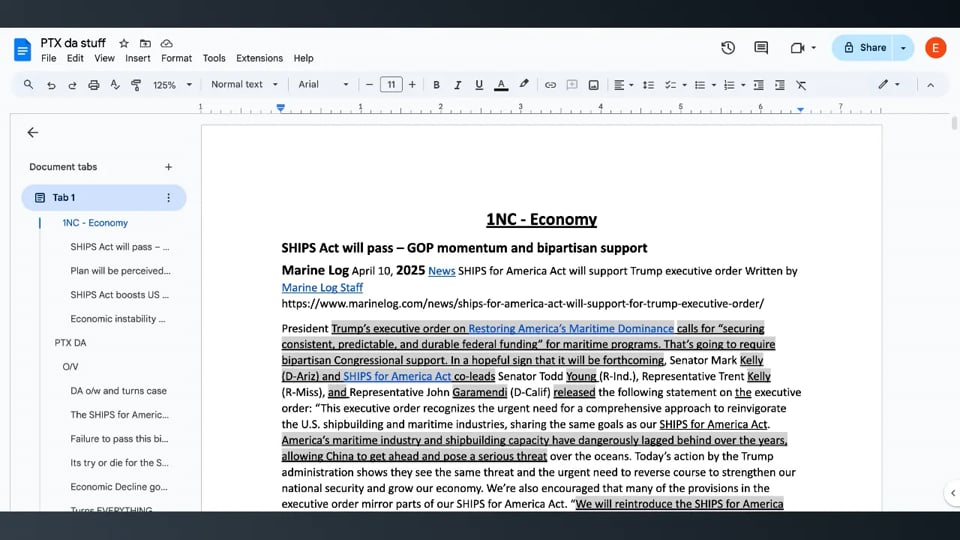
Task: Click the search magnifier in toolbar
Action: tap(28, 84)
